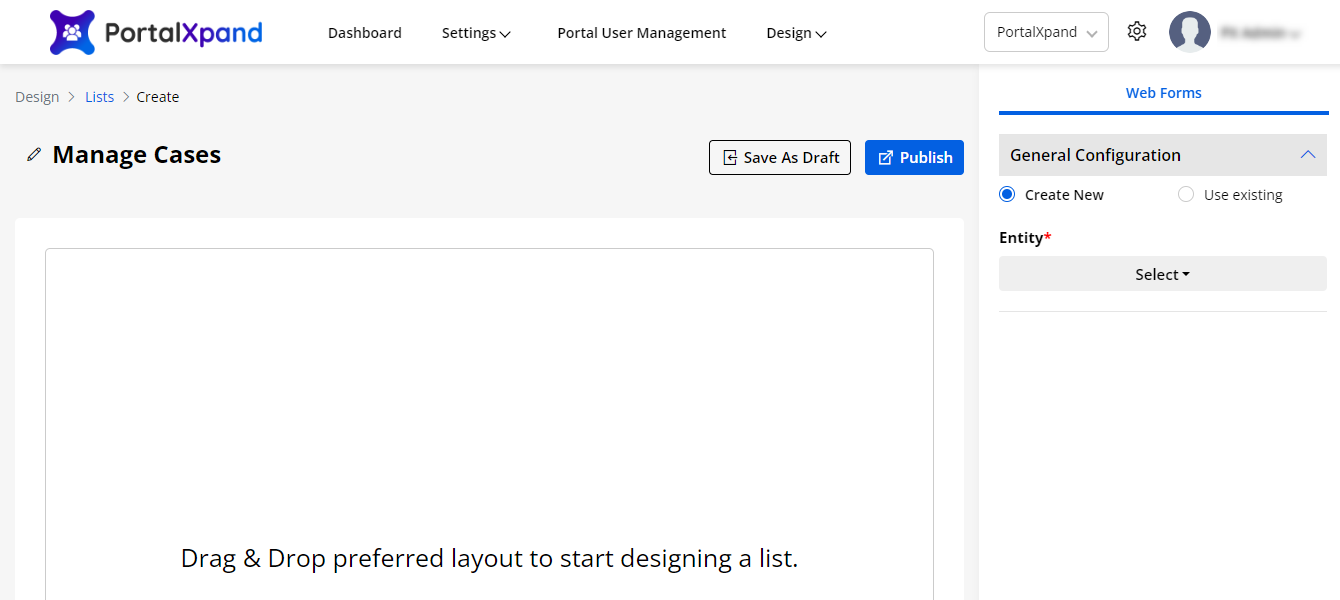Open the Entity Select dropdown
This screenshot has width=1340, height=600.
pyautogui.click(x=1162, y=274)
